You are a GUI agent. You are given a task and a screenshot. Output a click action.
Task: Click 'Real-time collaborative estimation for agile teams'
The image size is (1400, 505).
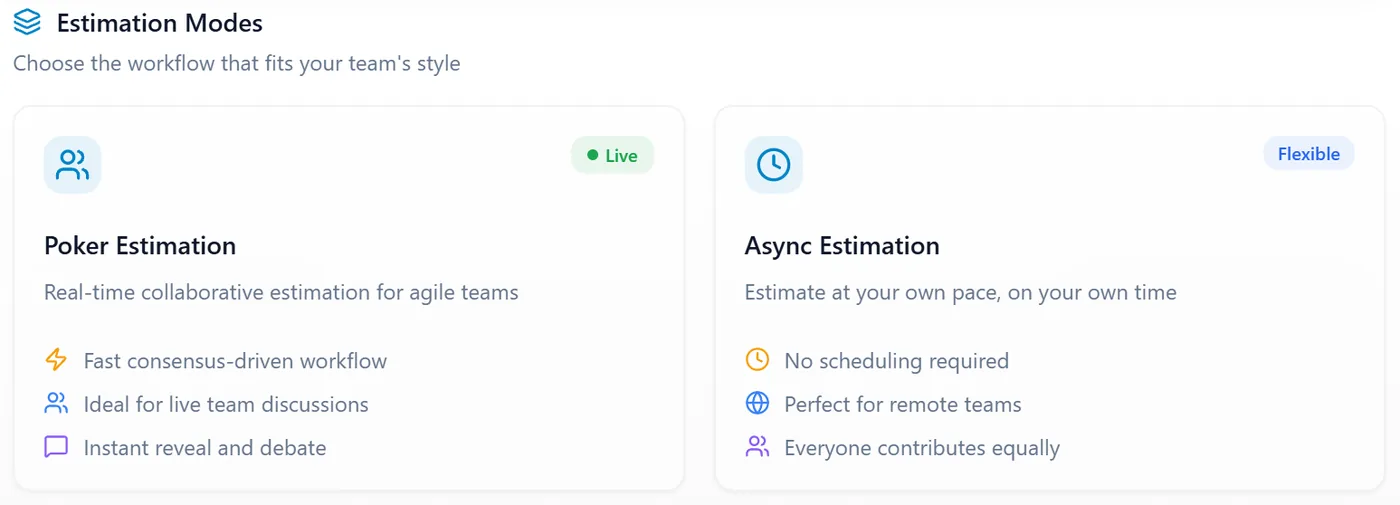(x=281, y=293)
